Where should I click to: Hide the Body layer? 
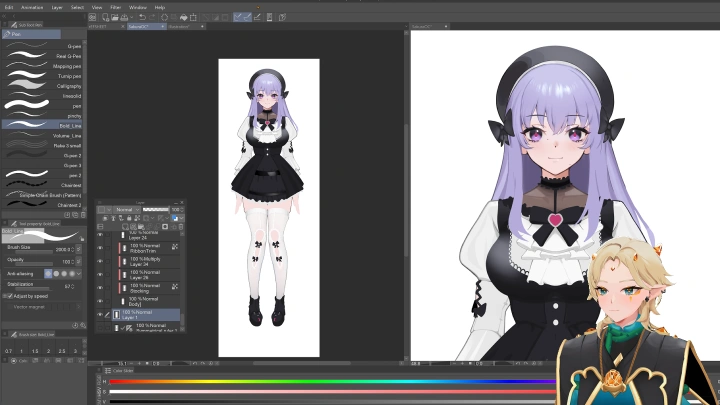coord(100,301)
